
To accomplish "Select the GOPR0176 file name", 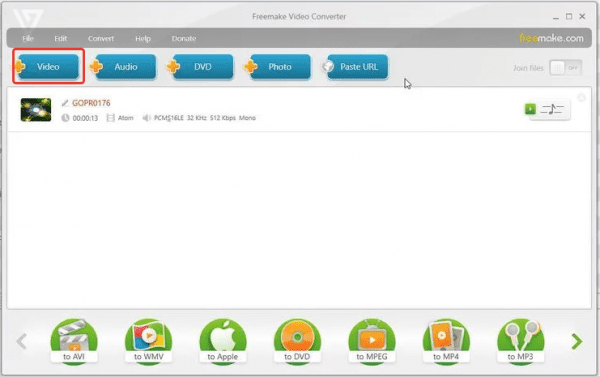I will (x=91, y=103).
